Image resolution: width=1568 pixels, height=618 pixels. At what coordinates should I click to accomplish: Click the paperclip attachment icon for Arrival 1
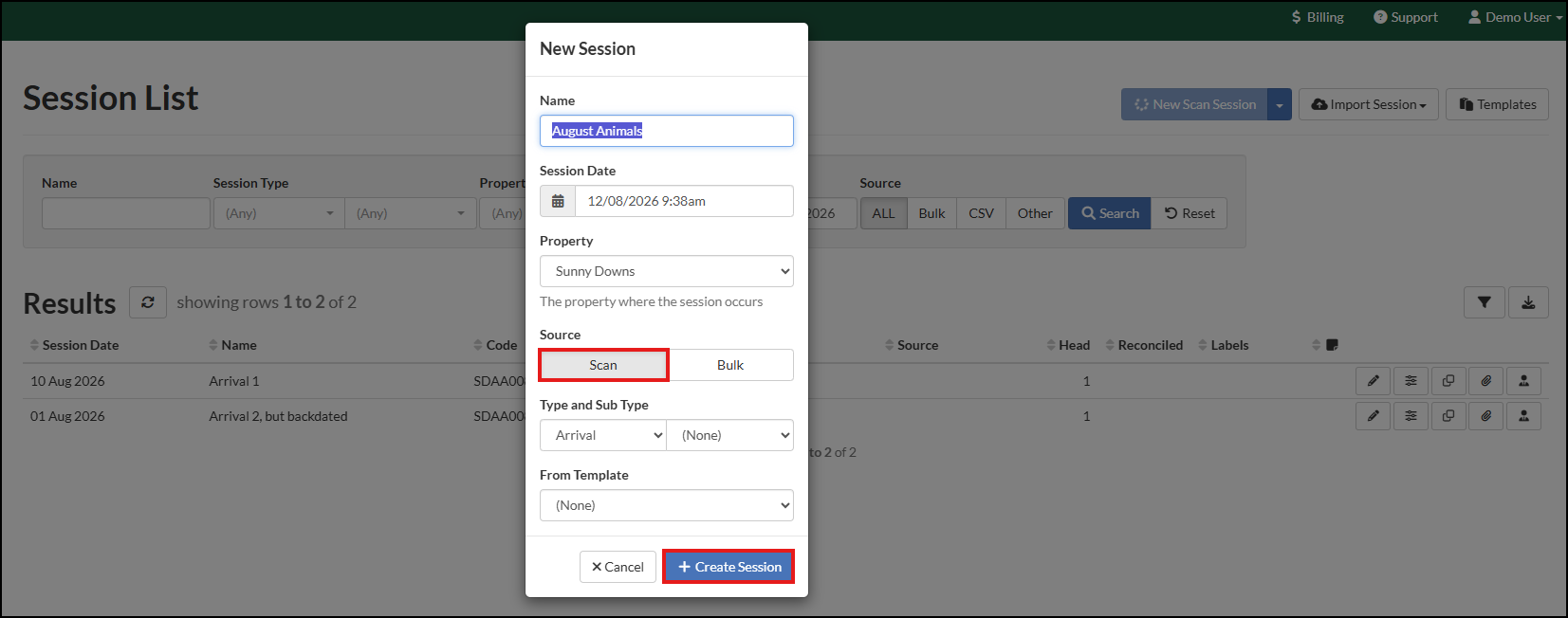click(1485, 381)
